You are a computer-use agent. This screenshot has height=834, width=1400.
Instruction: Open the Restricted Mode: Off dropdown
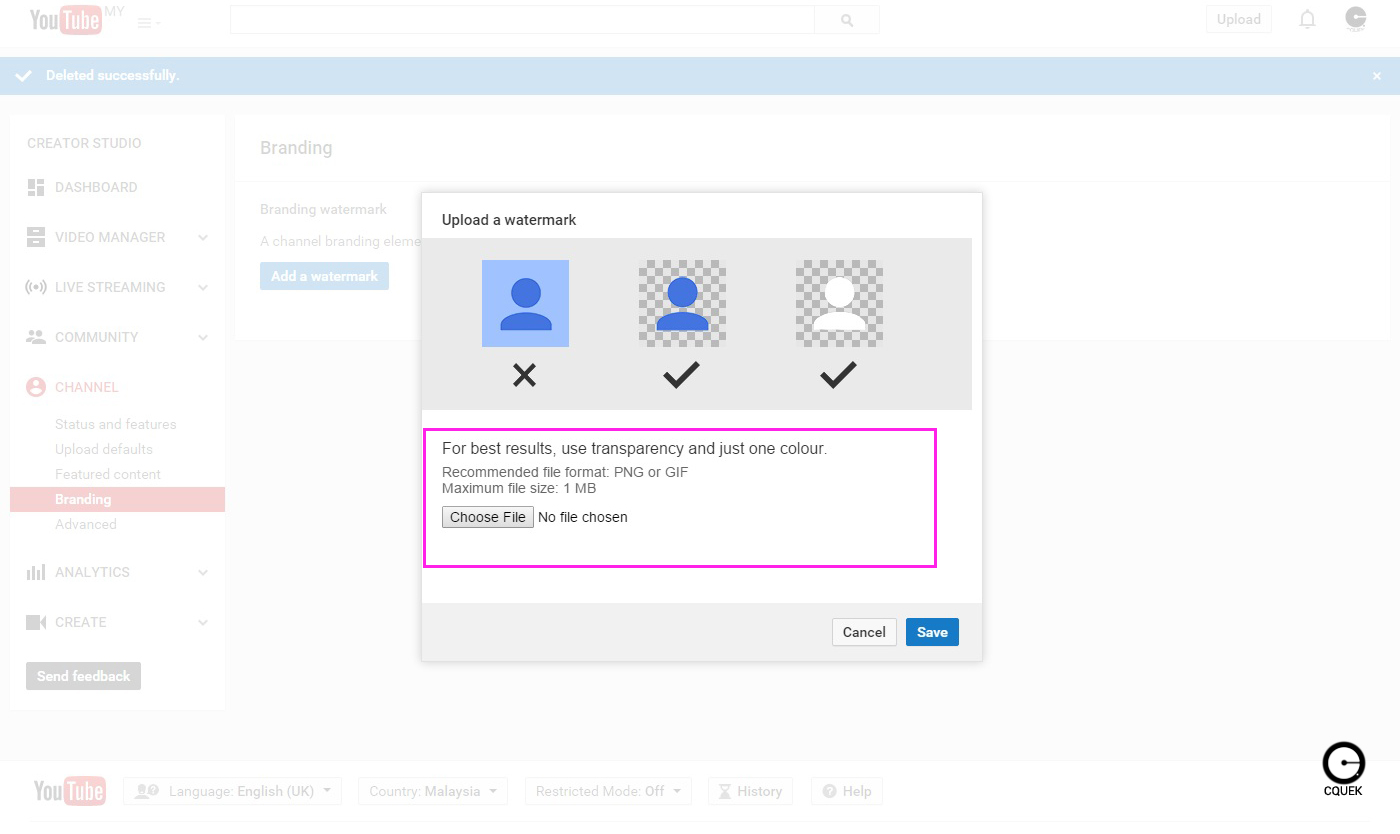[608, 791]
